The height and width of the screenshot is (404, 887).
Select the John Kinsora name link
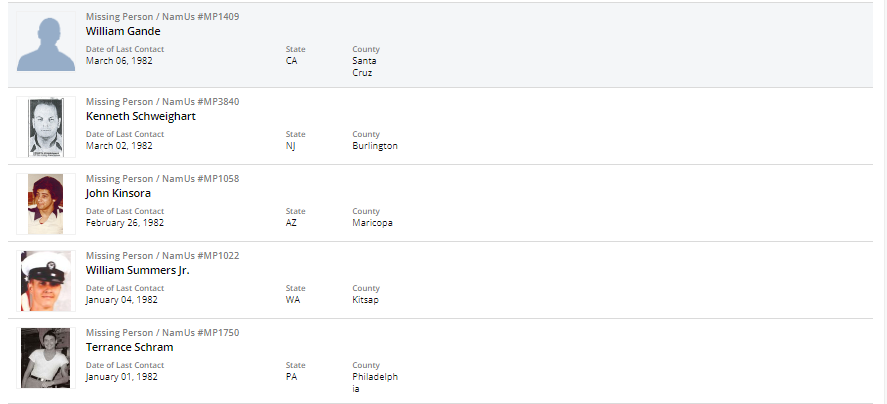(x=118, y=193)
